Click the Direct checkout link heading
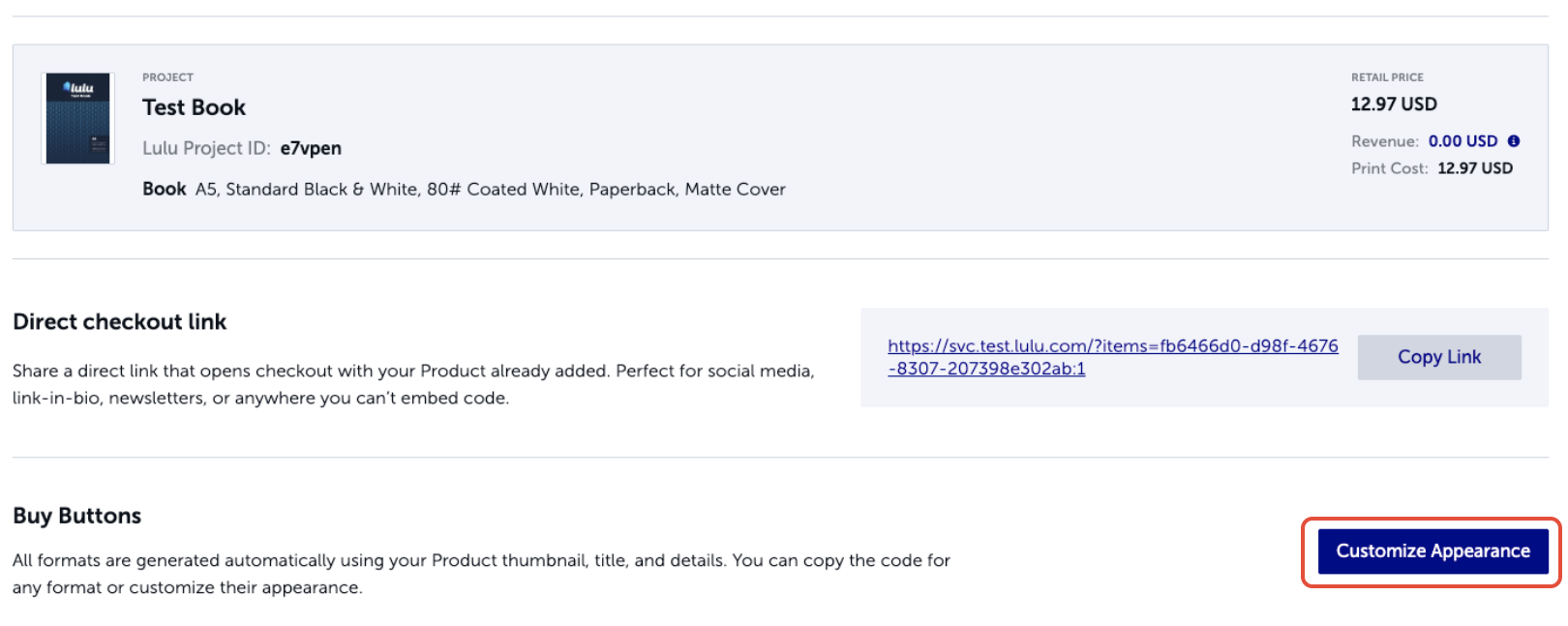Image resolution: width=1568 pixels, height=626 pixels. tap(119, 322)
